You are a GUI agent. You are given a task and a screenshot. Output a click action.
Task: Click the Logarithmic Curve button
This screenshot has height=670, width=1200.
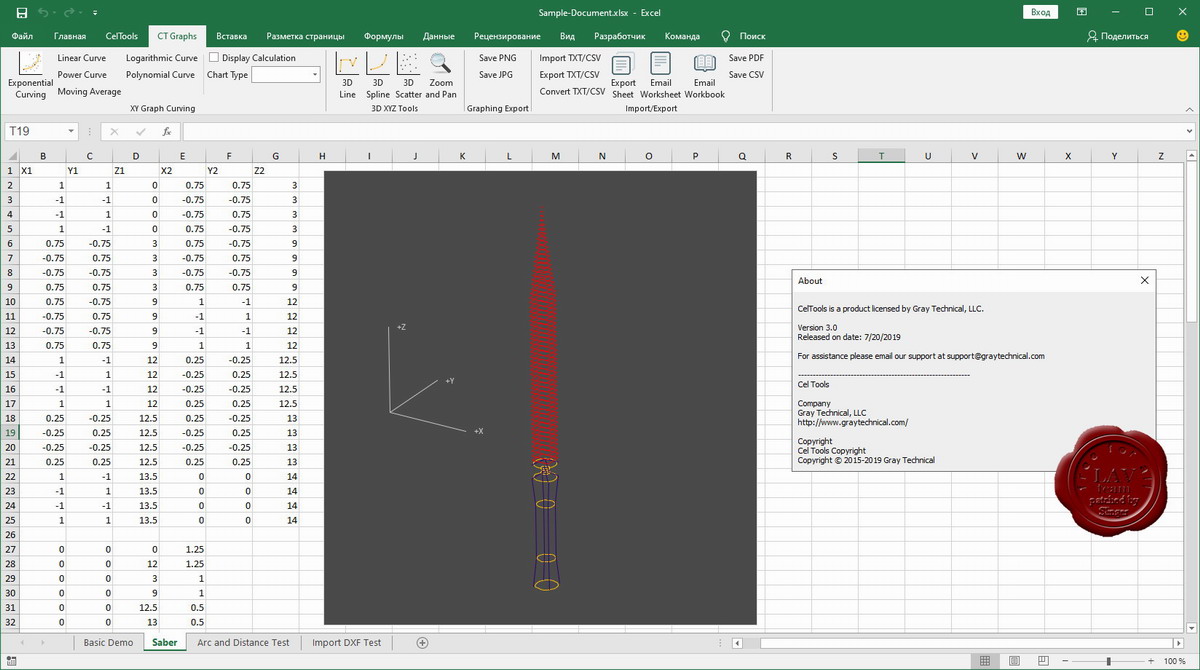(162, 58)
